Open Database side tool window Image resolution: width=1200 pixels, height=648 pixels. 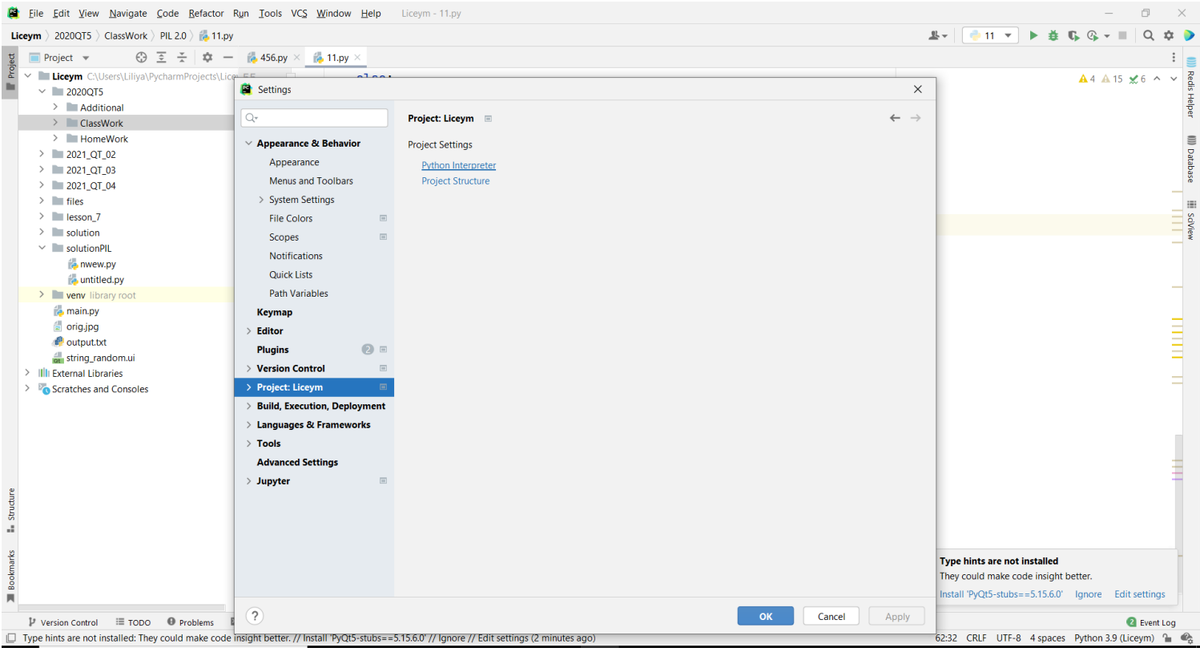(x=1191, y=158)
